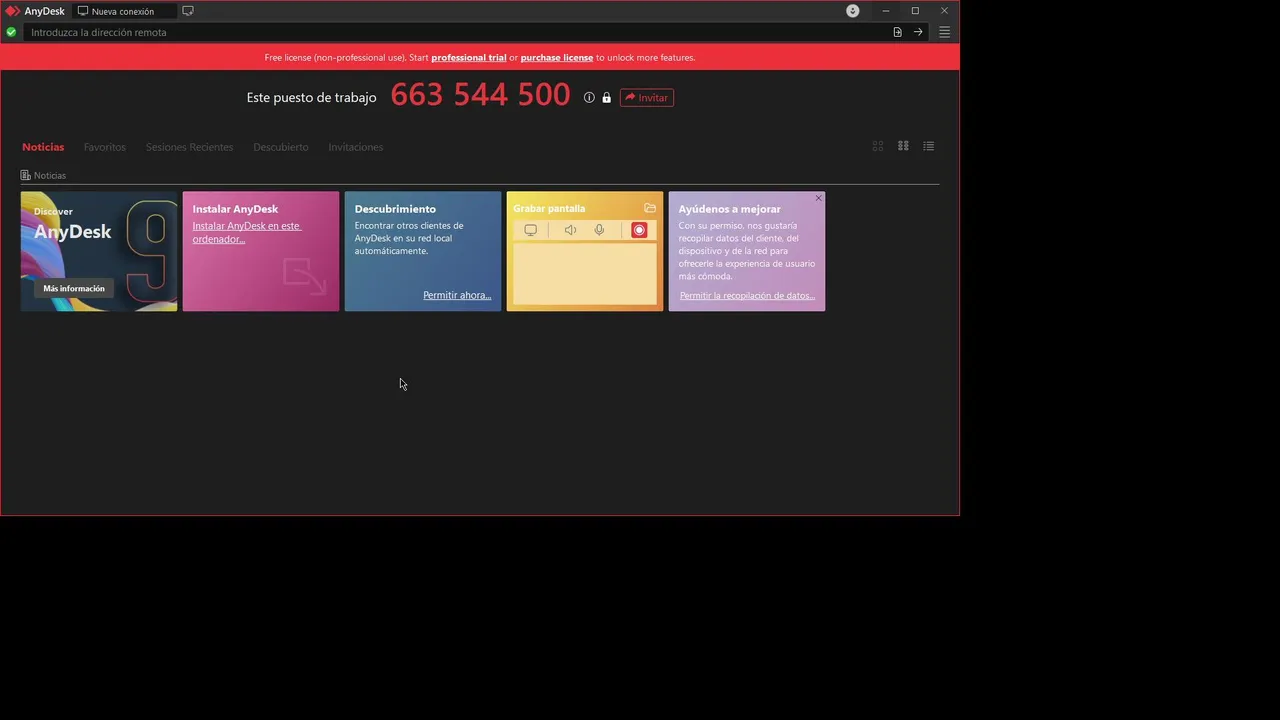
Task: Click the Permitir ahora link
Action: [457, 295]
